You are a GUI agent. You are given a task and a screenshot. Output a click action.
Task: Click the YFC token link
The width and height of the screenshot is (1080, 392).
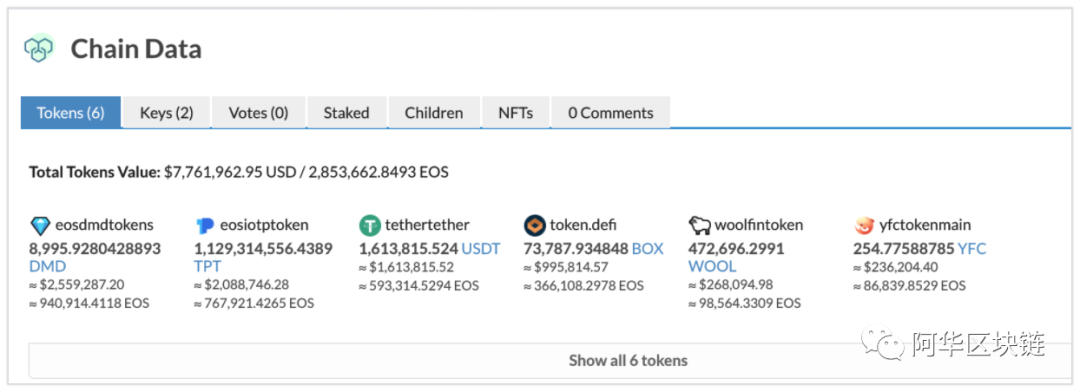pyautogui.click(x=972, y=249)
